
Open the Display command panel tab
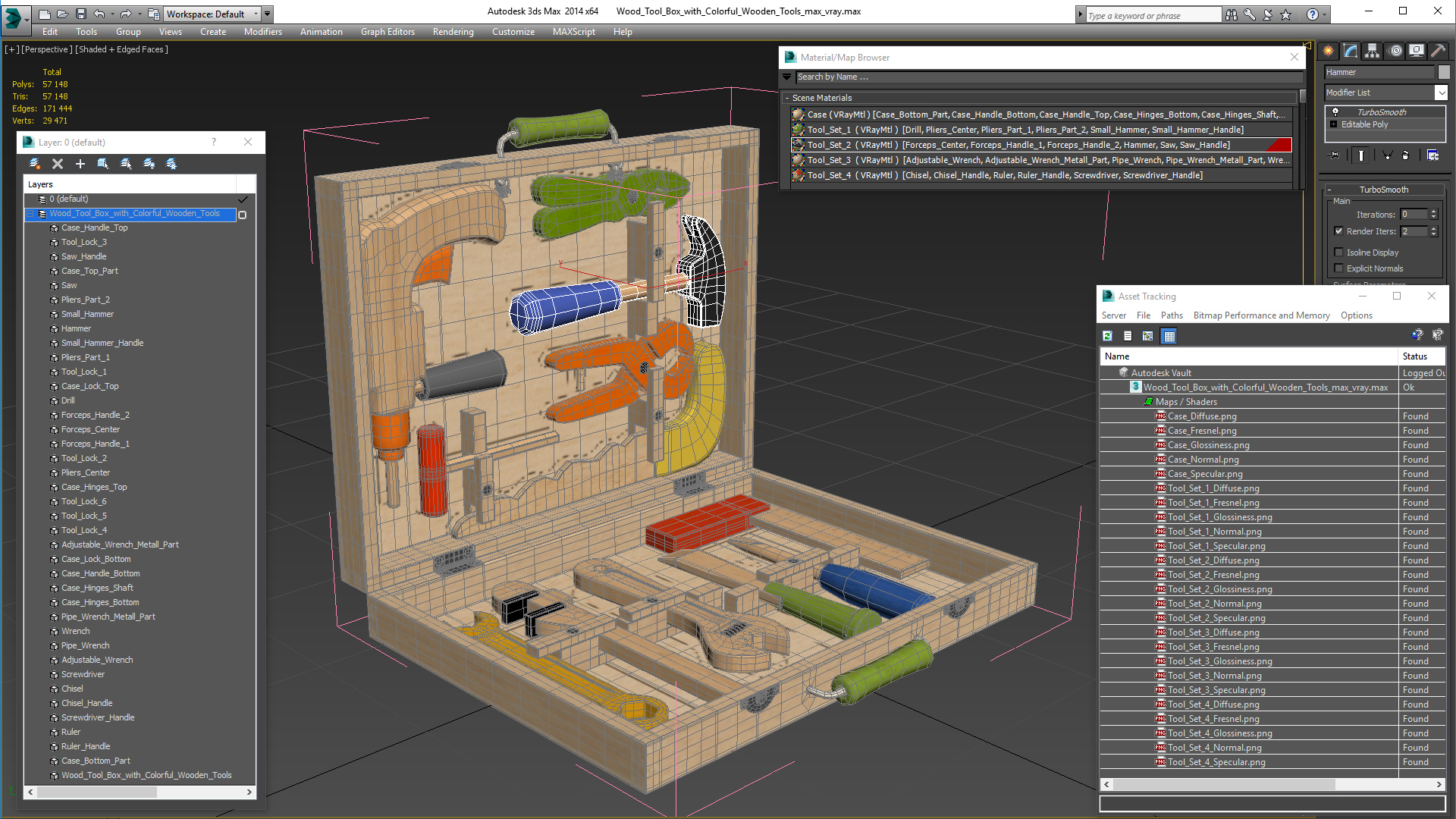(x=1417, y=51)
